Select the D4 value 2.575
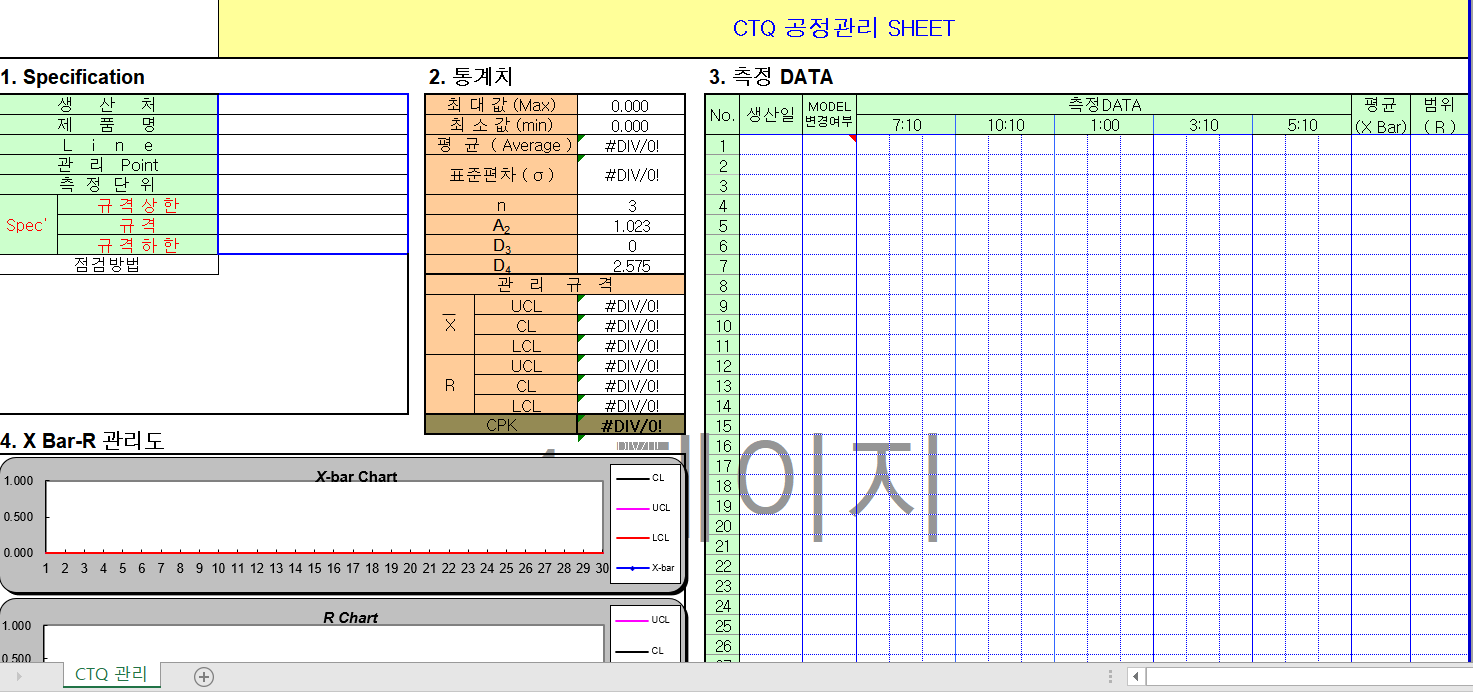The image size is (1473, 692). pyautogui.click(x=631, y=266)
